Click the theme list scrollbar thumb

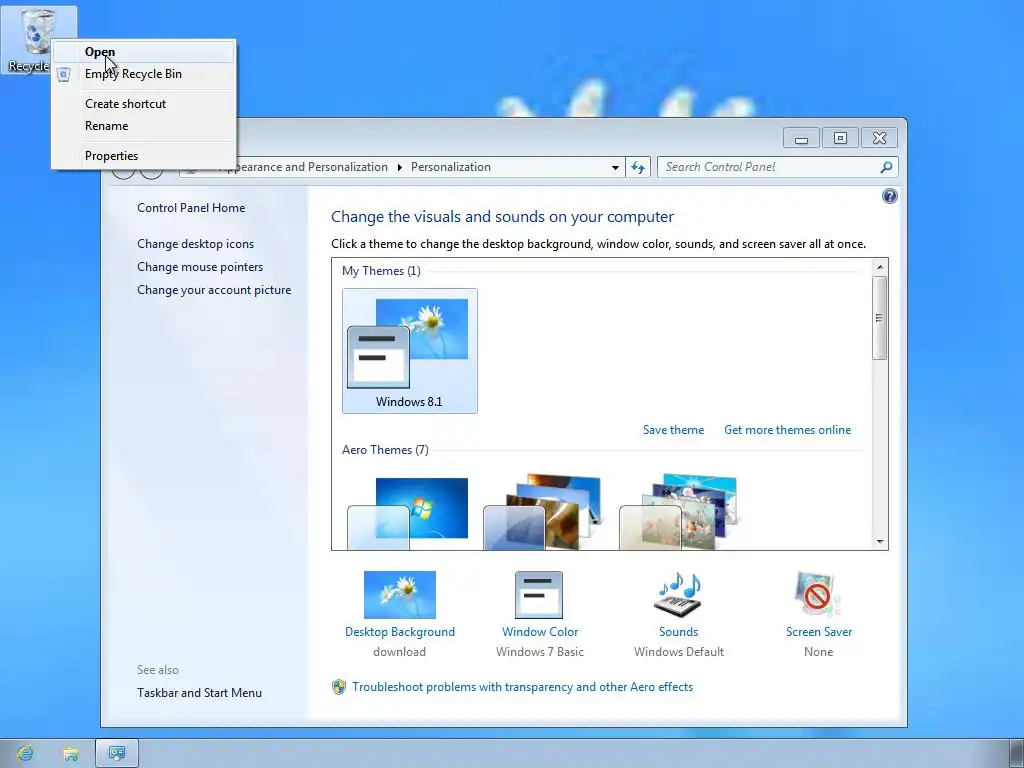880,318
